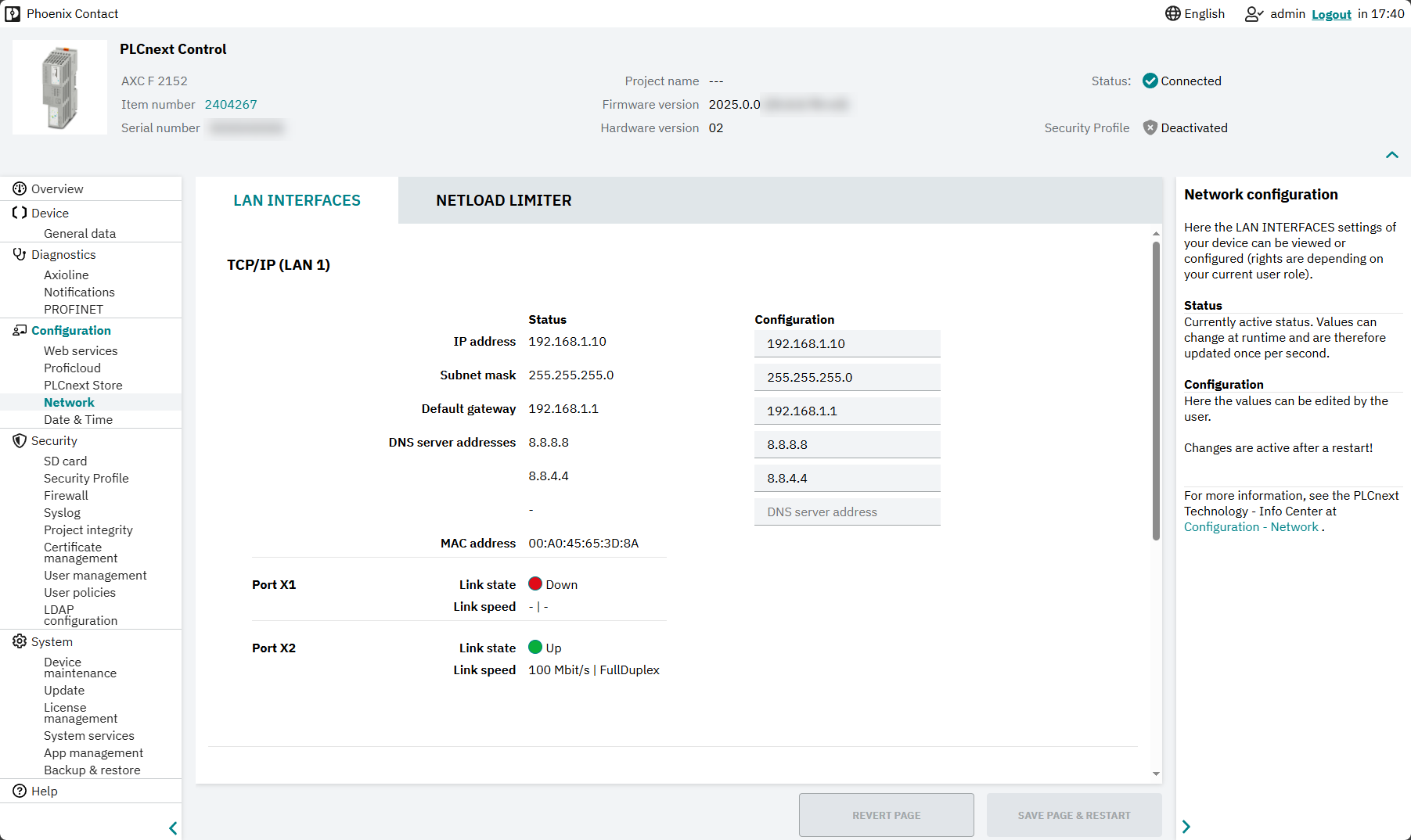Open the Configuration - Network info link

(x=1251, y=526)
